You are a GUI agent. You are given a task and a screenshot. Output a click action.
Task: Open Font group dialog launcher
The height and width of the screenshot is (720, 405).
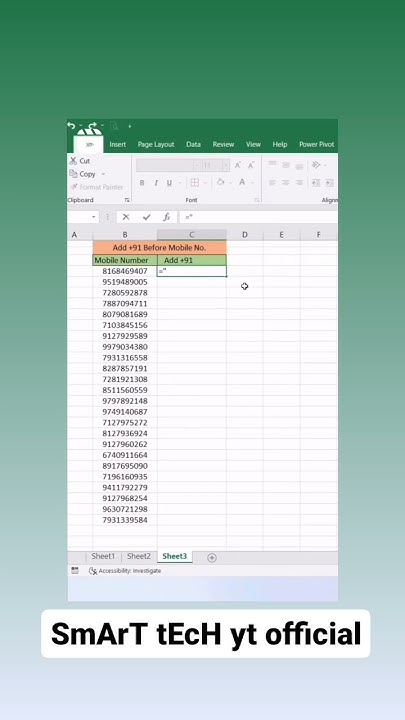(x=257, y=200)
